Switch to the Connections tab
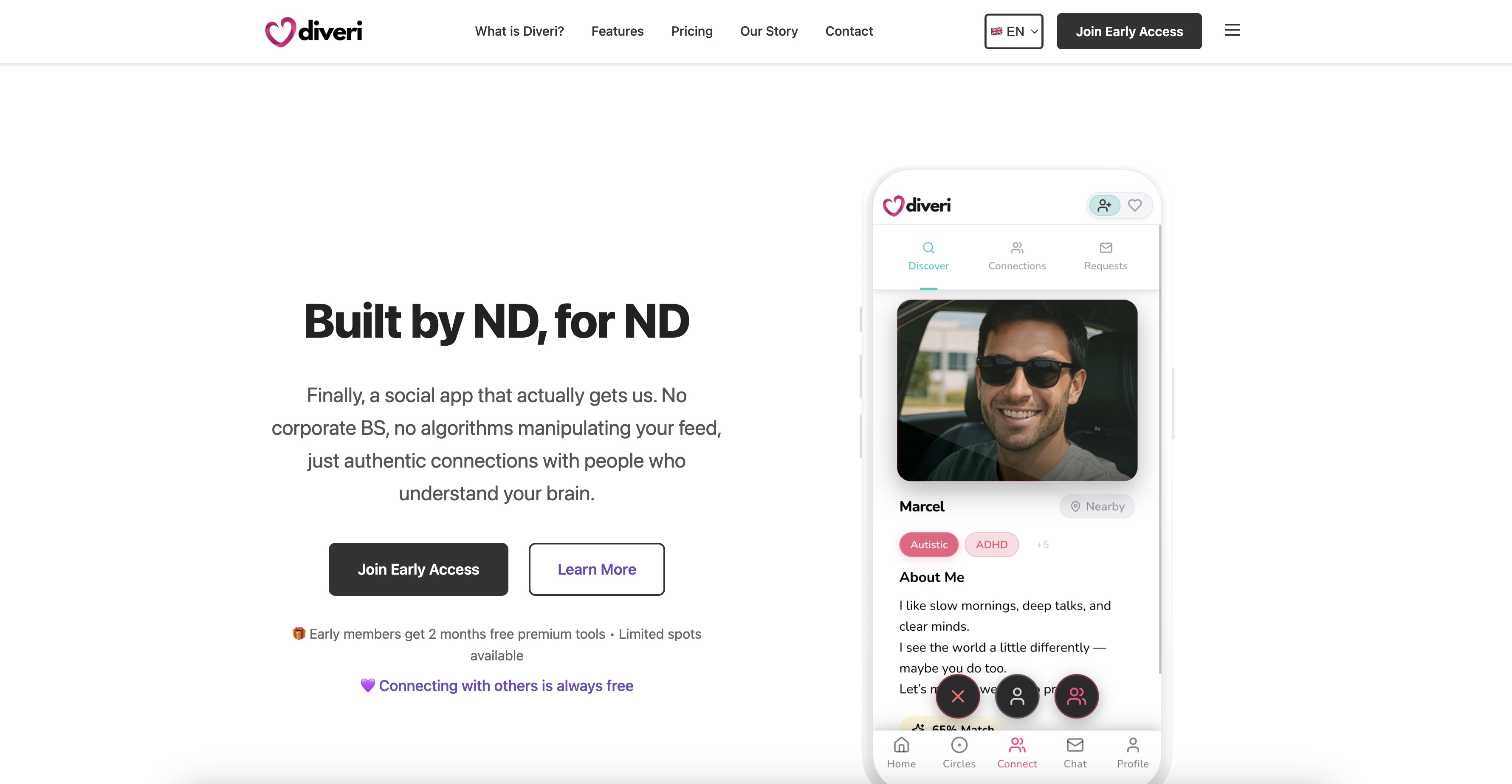The height and width of the screenshot is (784, 1512). 1017,256
